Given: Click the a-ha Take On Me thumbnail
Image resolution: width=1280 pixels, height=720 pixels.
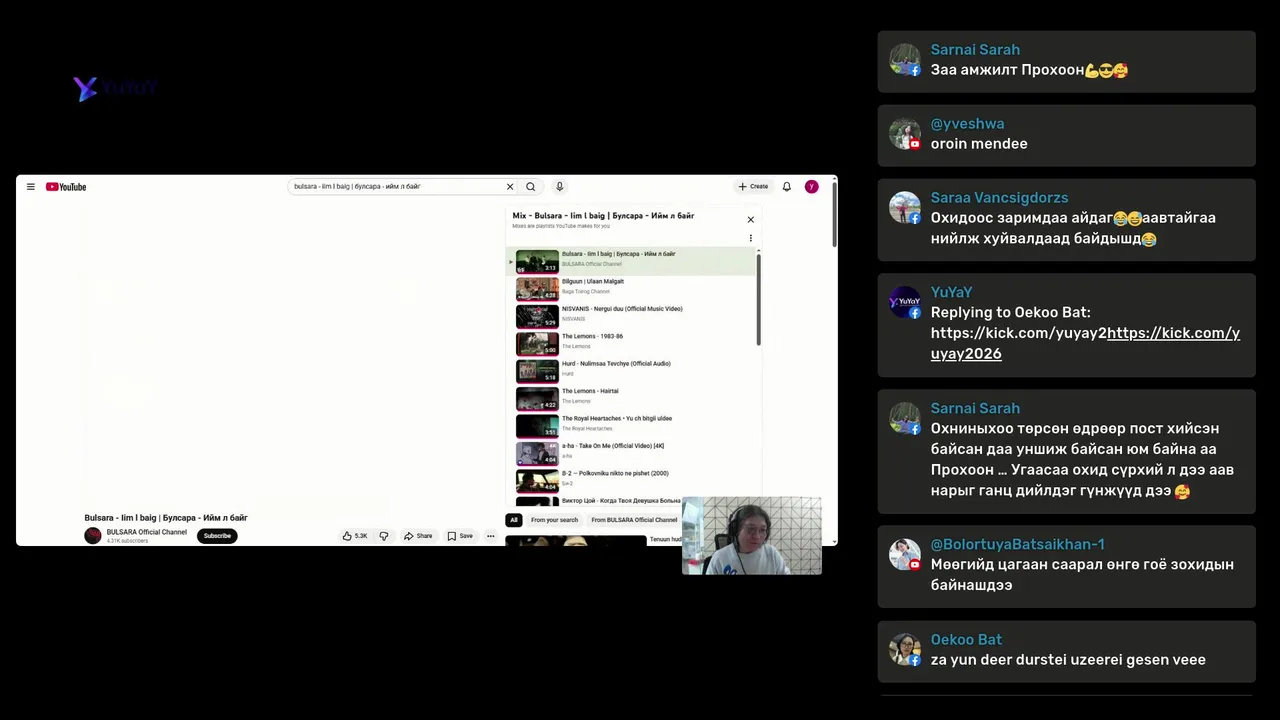Looking at the screenshot, I should 537,453.
